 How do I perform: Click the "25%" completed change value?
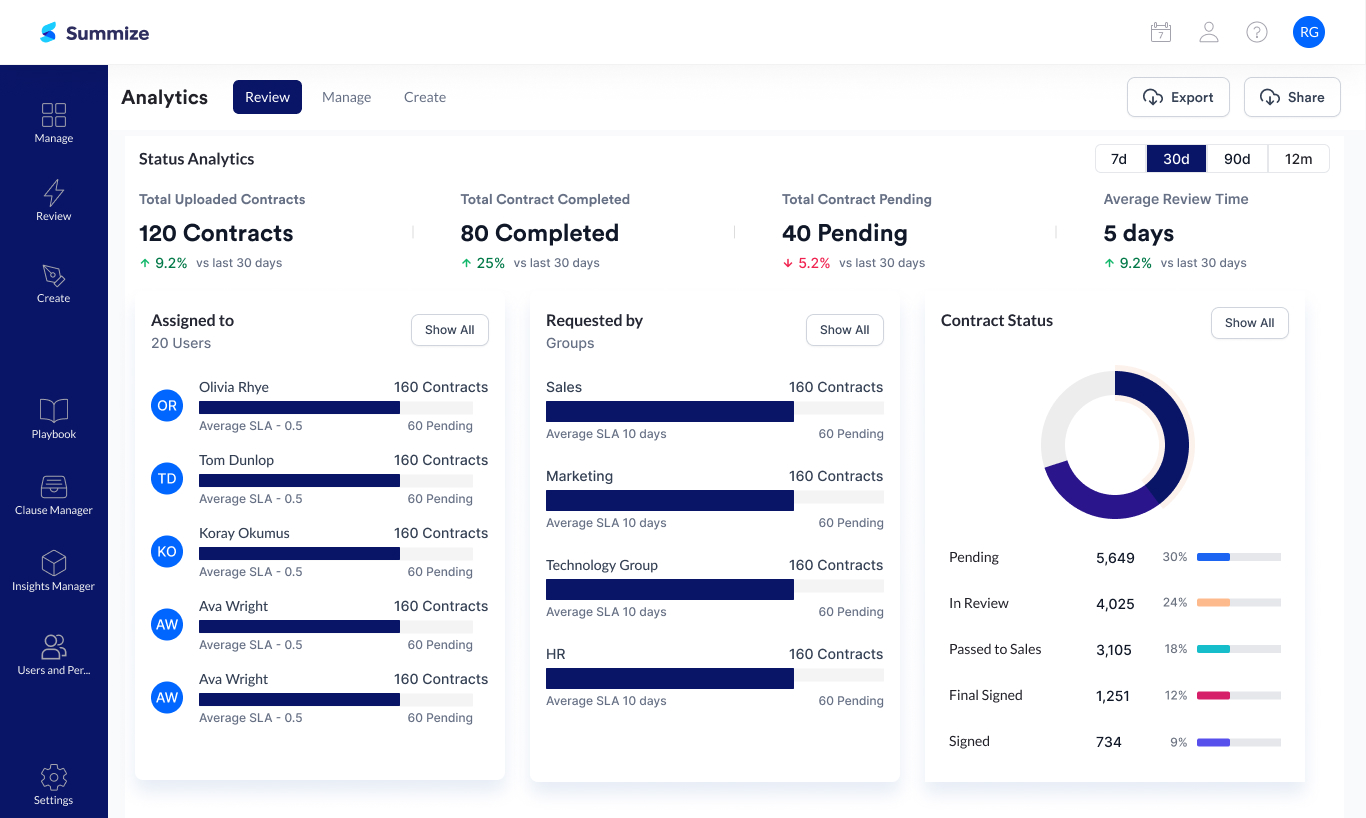click(491, 263)
